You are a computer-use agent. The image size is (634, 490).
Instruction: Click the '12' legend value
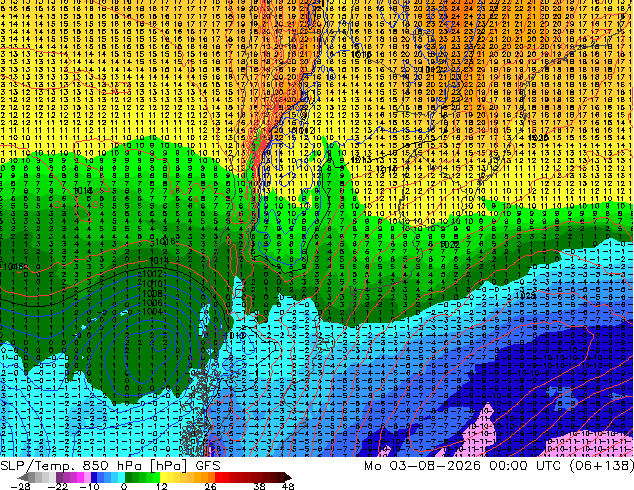point(162,486)
